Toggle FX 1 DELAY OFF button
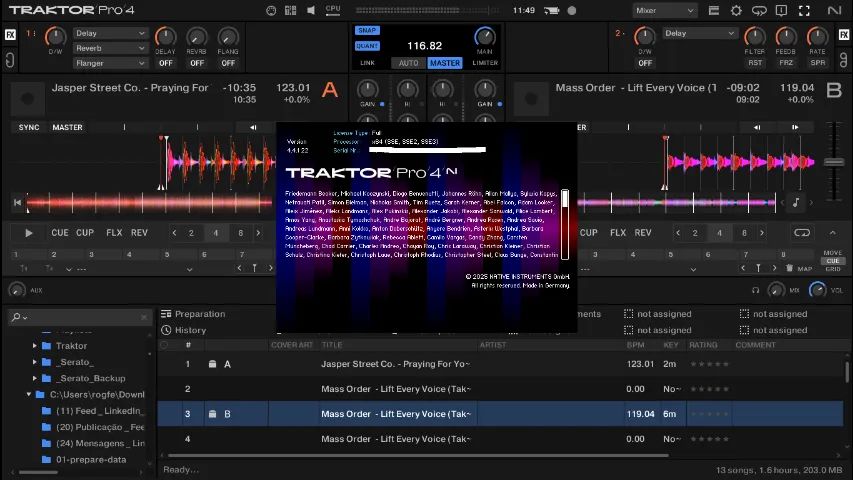This screenshot has width=853, height=480. pyautogui.click(x=165, y=63)
